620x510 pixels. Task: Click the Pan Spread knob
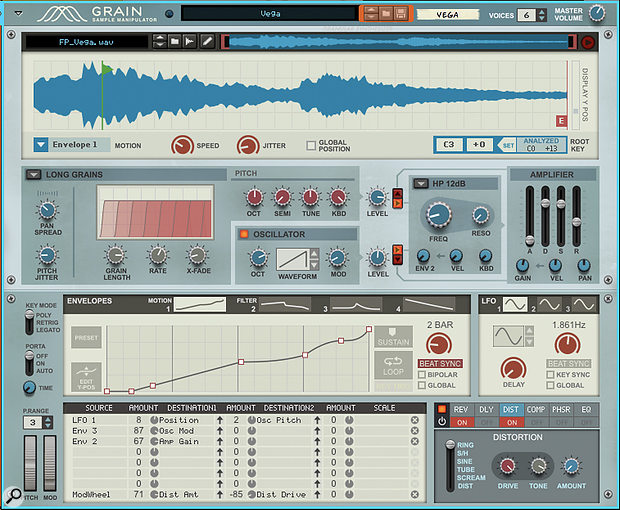point(47,210)
